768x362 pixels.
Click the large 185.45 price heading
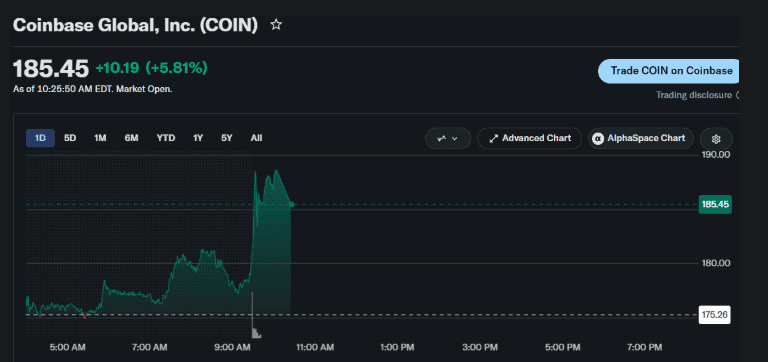coord(51,69)
